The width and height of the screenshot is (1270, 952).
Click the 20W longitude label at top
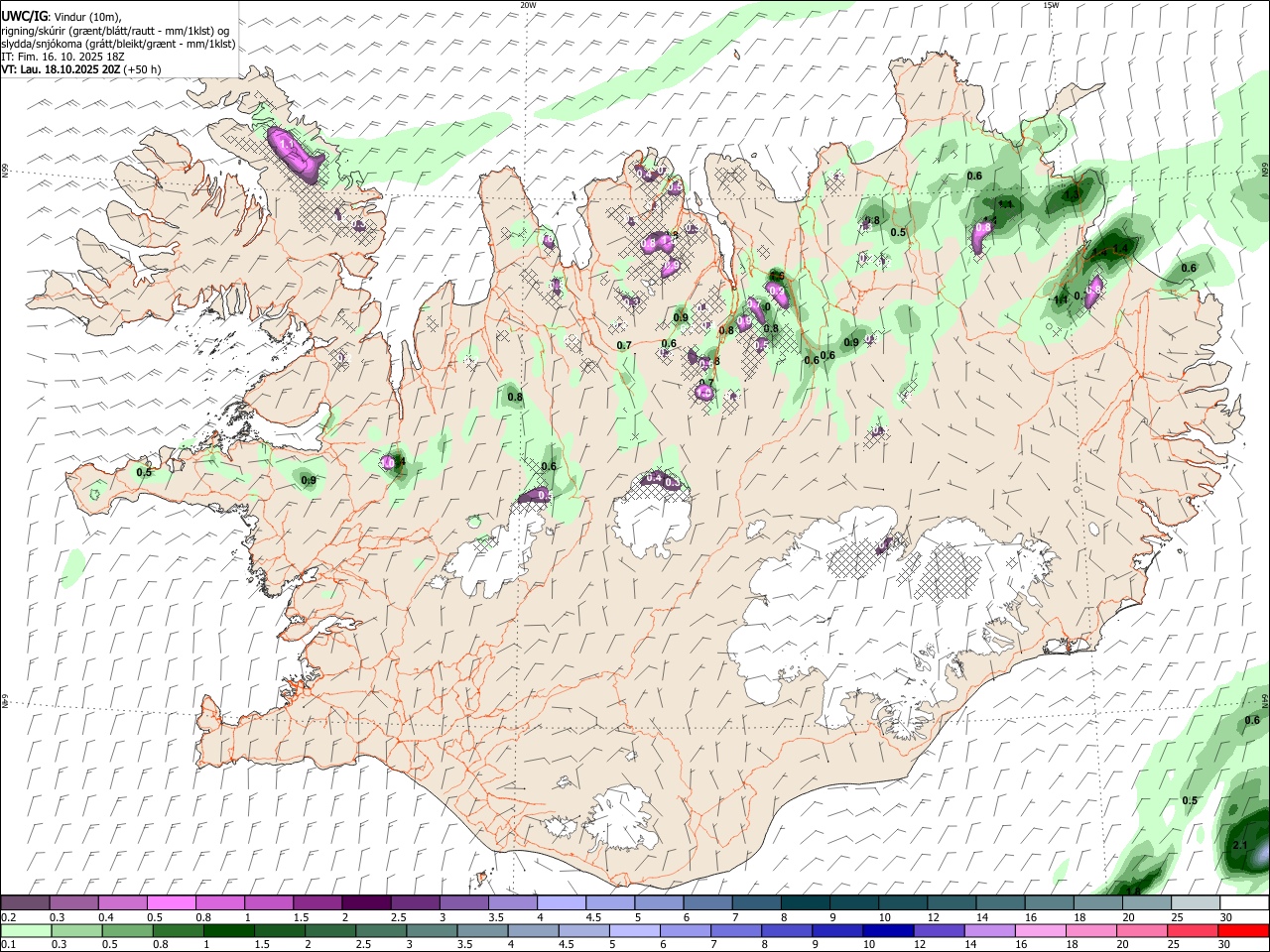pos(528,5)
